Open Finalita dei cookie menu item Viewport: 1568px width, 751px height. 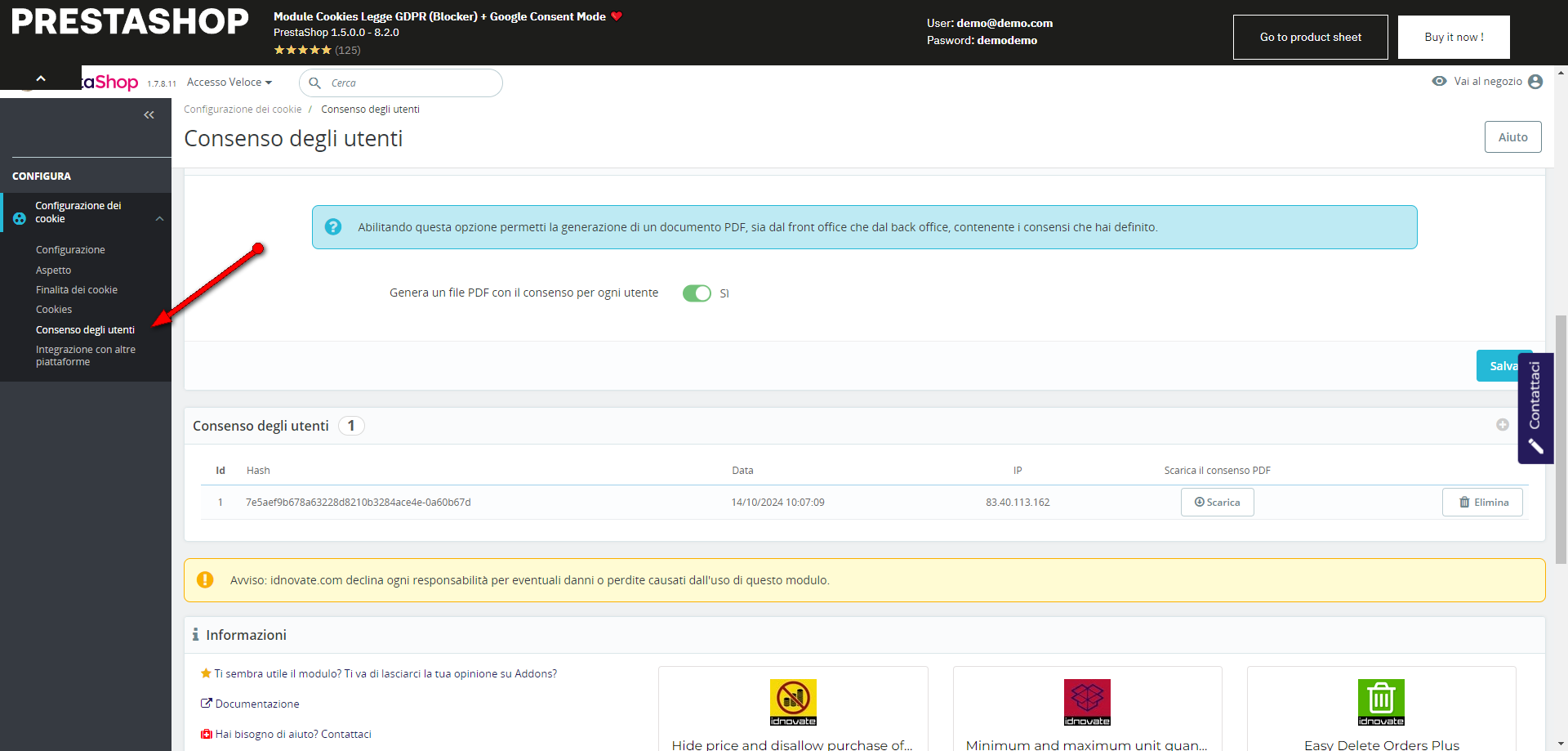77,290
